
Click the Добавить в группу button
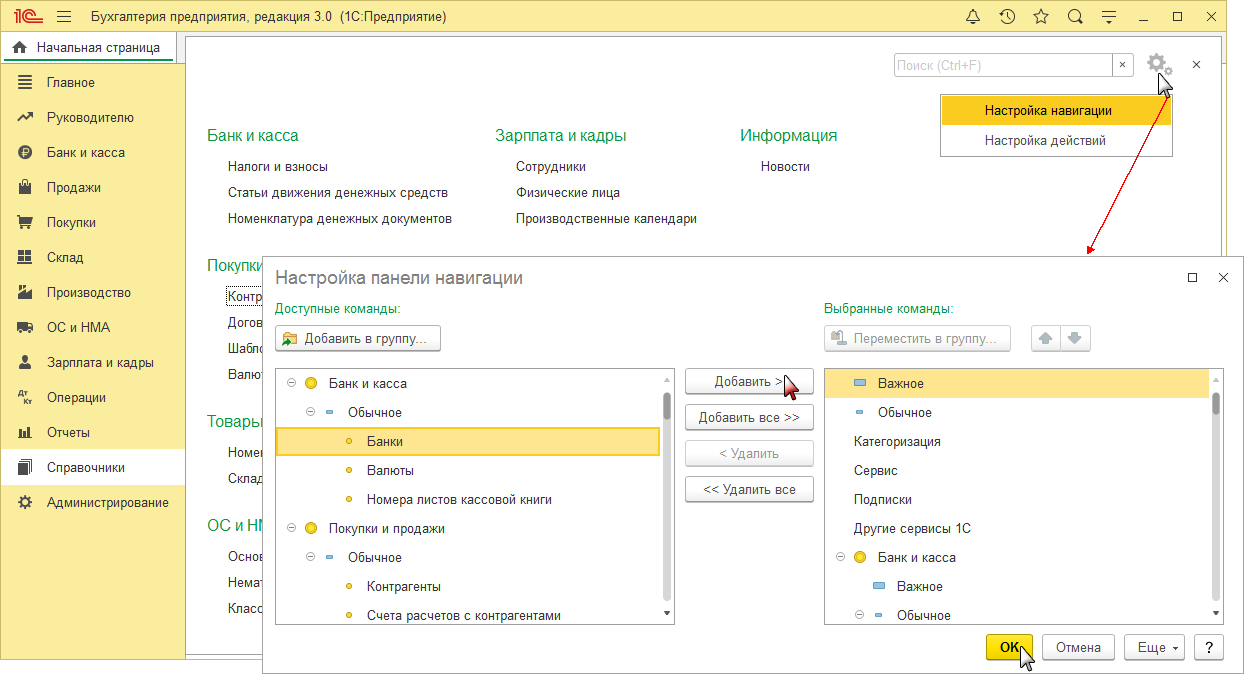click(x=358, y=339)
